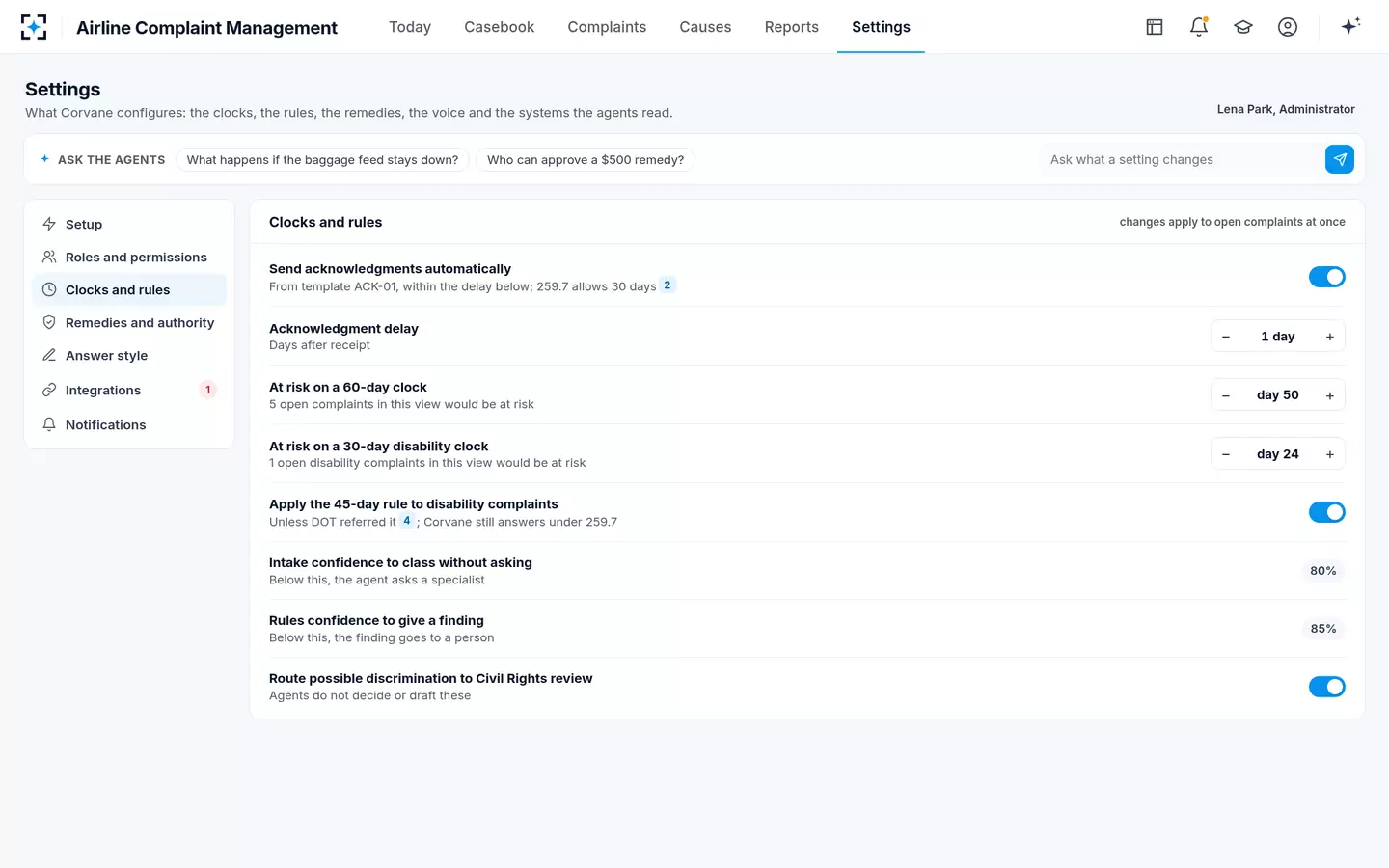Open the notifications bell in the header

(x=1199, y=27)
